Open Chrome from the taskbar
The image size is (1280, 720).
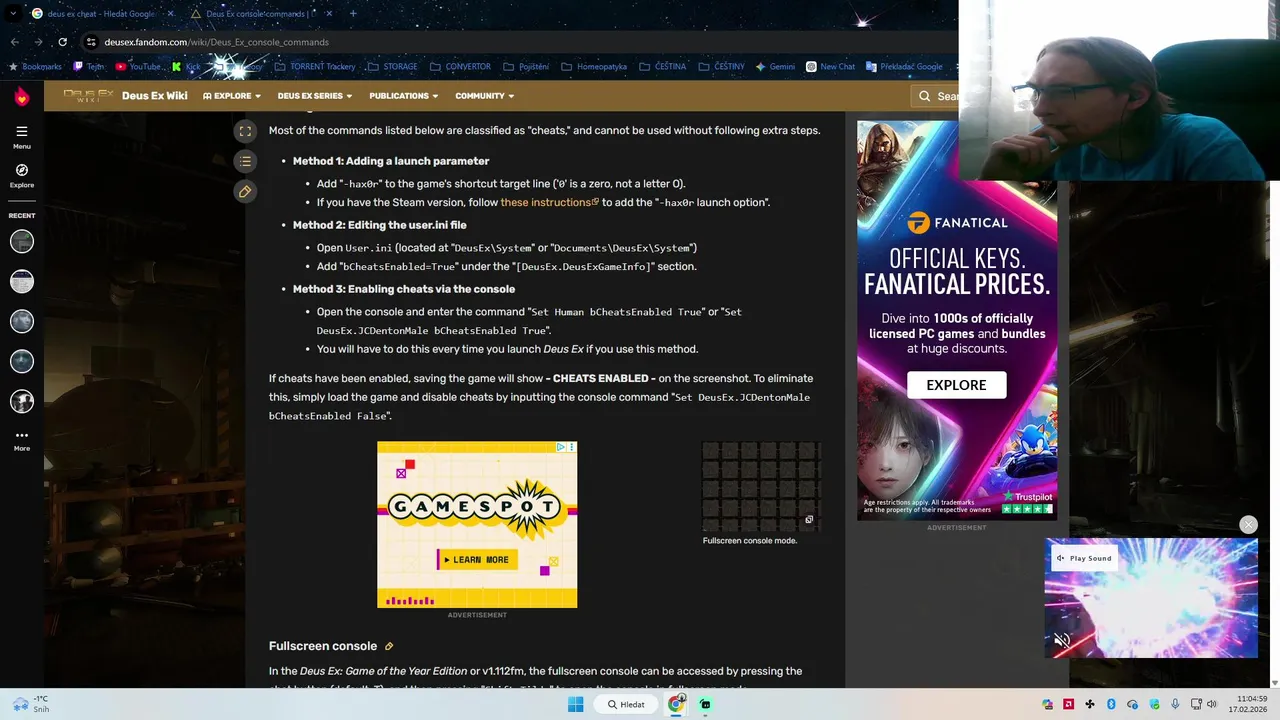(x=676, y=704)
